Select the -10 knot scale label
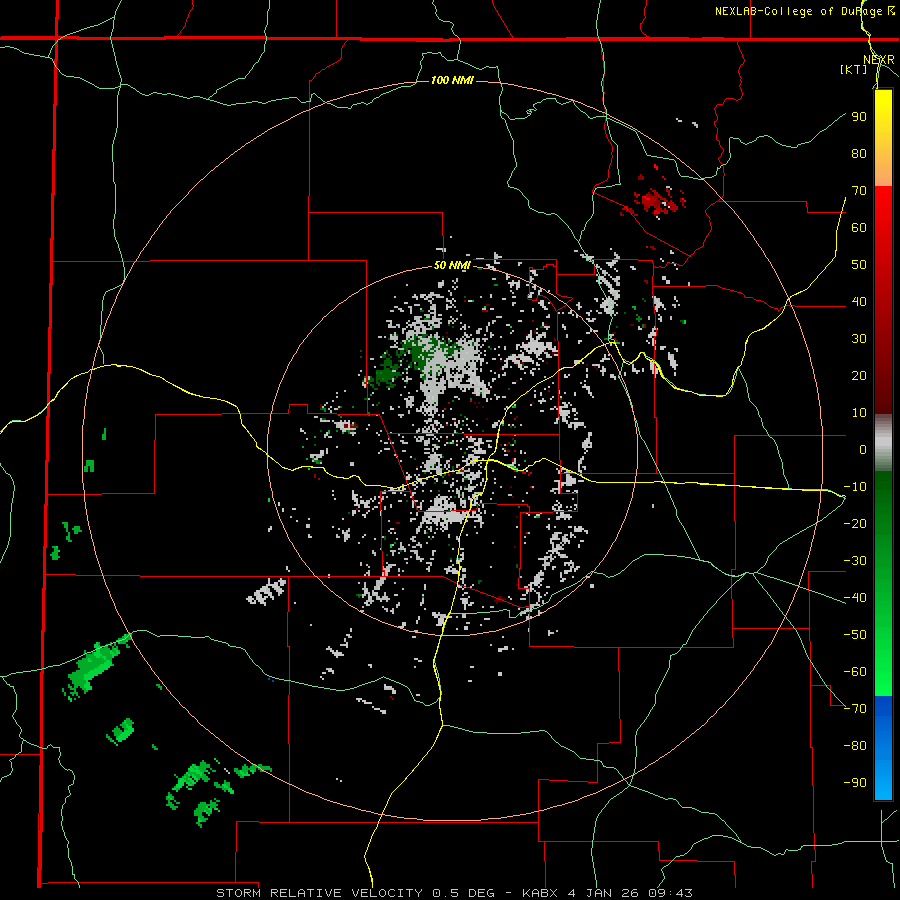This screenshot has width=900, height=900. tap(855, 487)
